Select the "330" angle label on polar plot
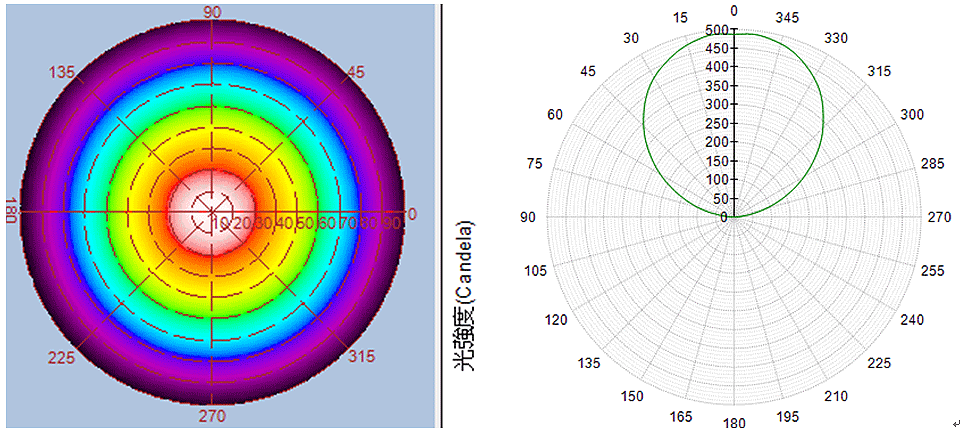Image resolution: width=962 pixels, height=436 pixels. pyautogui.click(x=836, y=38)
